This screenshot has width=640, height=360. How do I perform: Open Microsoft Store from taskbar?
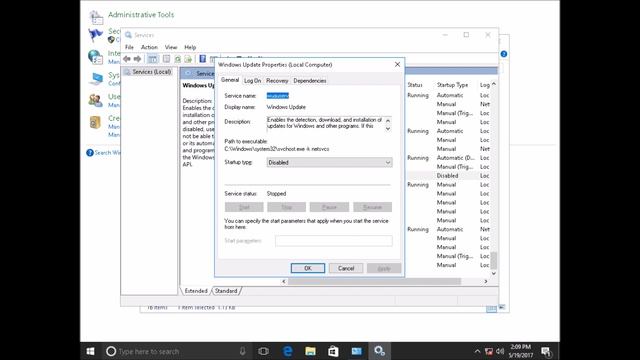[333, 351]
